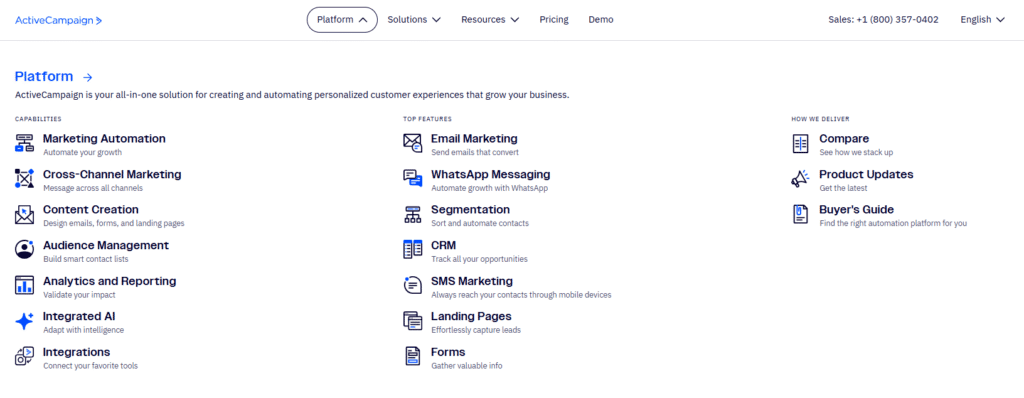Click the SMS Marketing bubble icon
Screen dimensions: 1024x398
click(x=413, y=285)
